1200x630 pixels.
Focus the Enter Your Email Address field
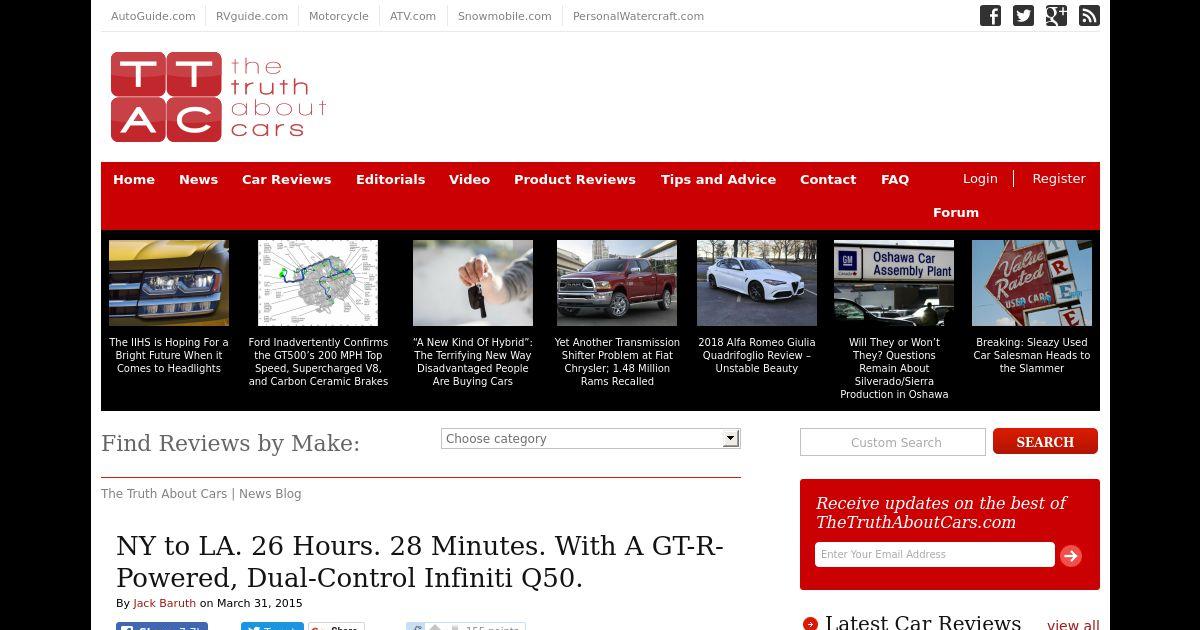(935, 554)
